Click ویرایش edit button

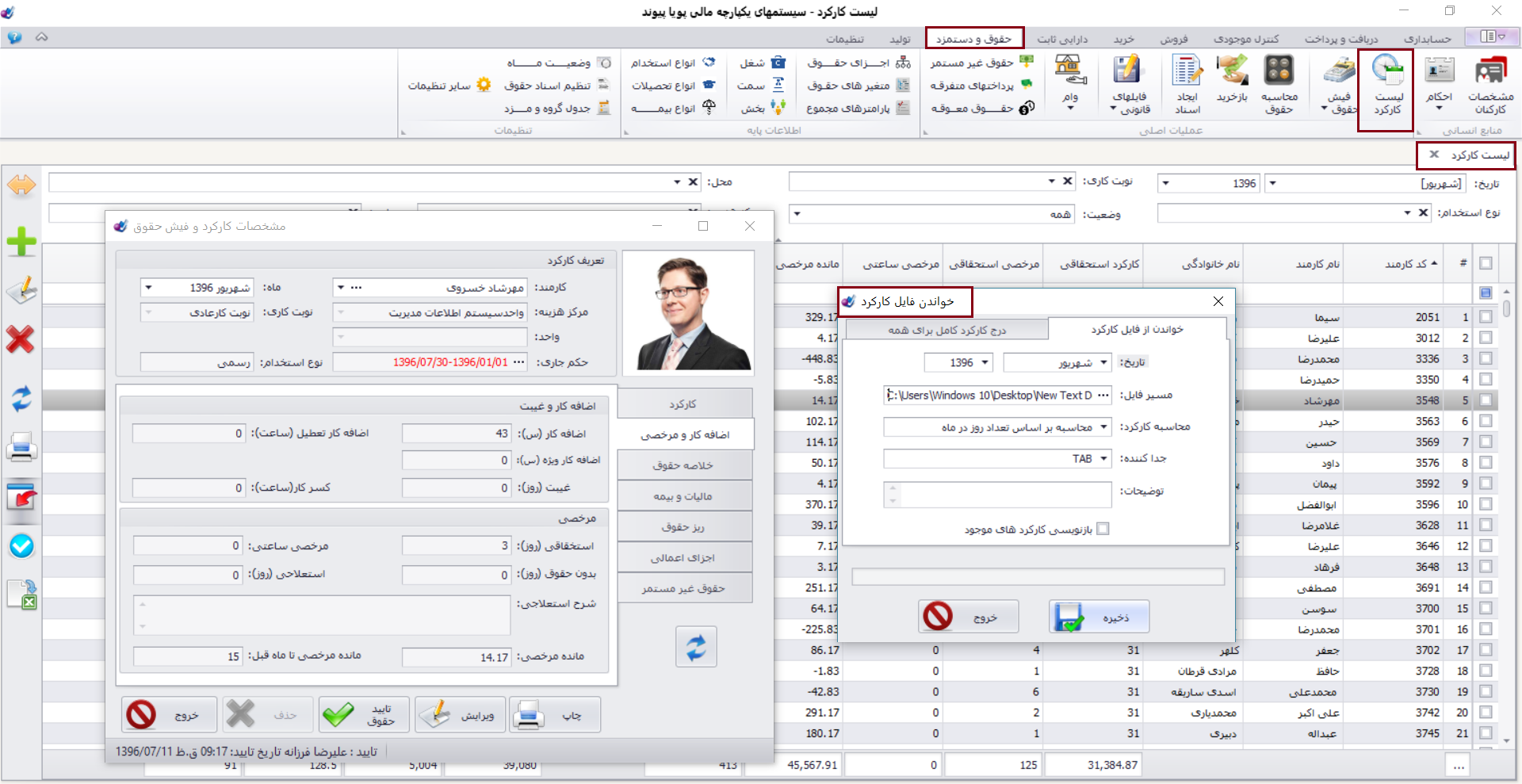point(460,715)
